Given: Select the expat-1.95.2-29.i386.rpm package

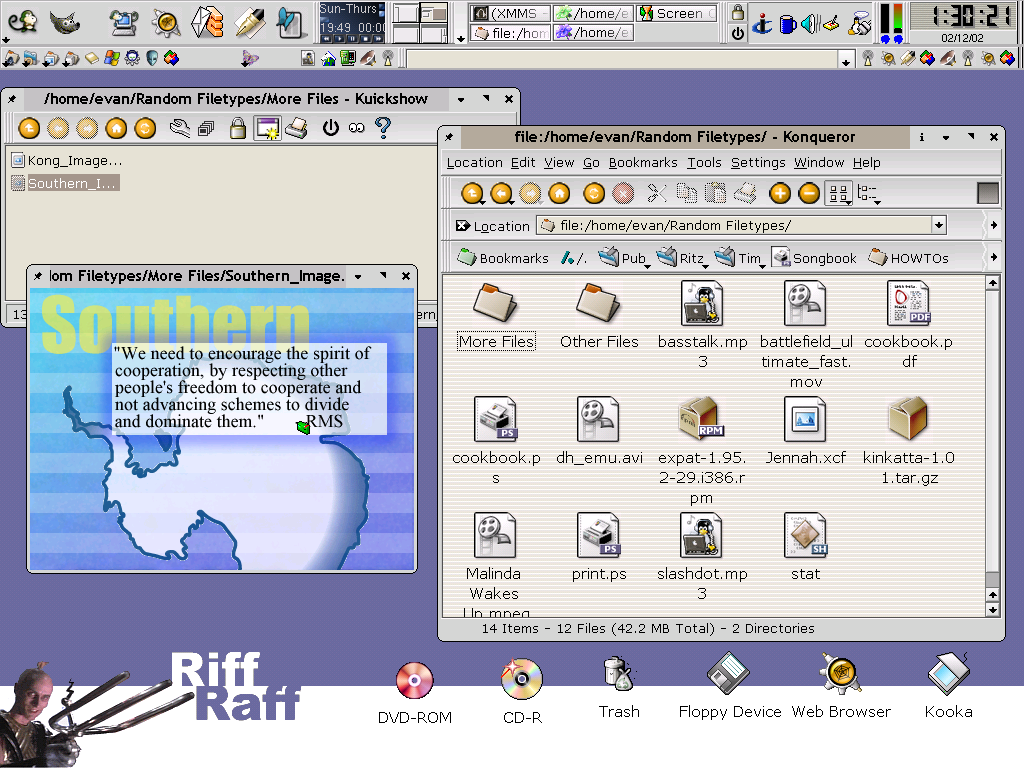Looking at the screenshot, I should click(701, 451).
